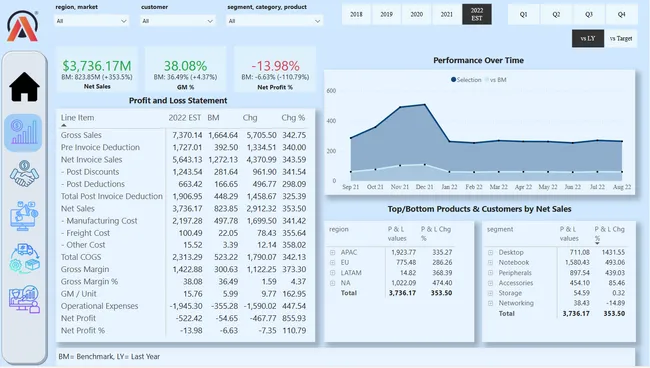
Task: Open the finance view coin-and-bars icon
Action: coord(23,133)
